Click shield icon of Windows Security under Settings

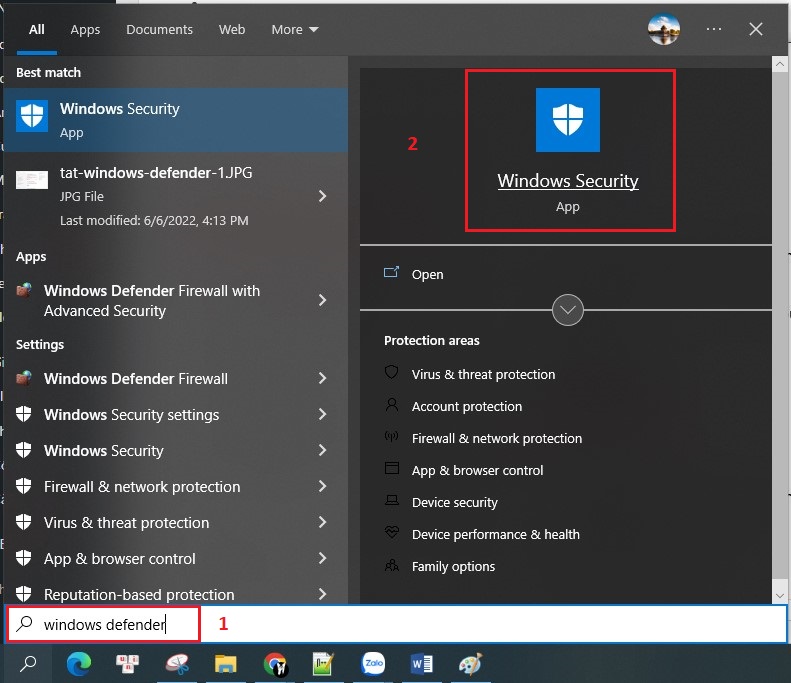click(24, 450)
